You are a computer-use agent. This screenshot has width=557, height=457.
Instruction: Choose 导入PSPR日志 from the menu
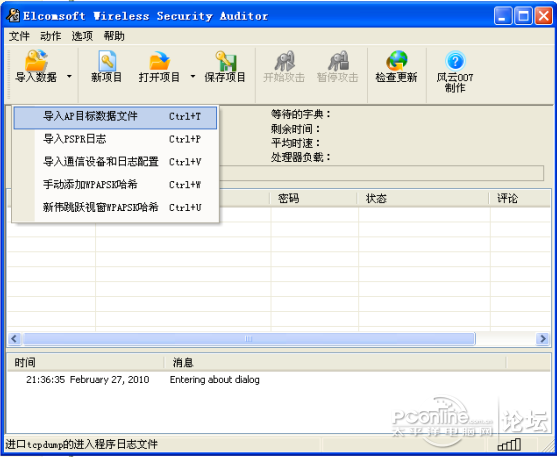115,139
